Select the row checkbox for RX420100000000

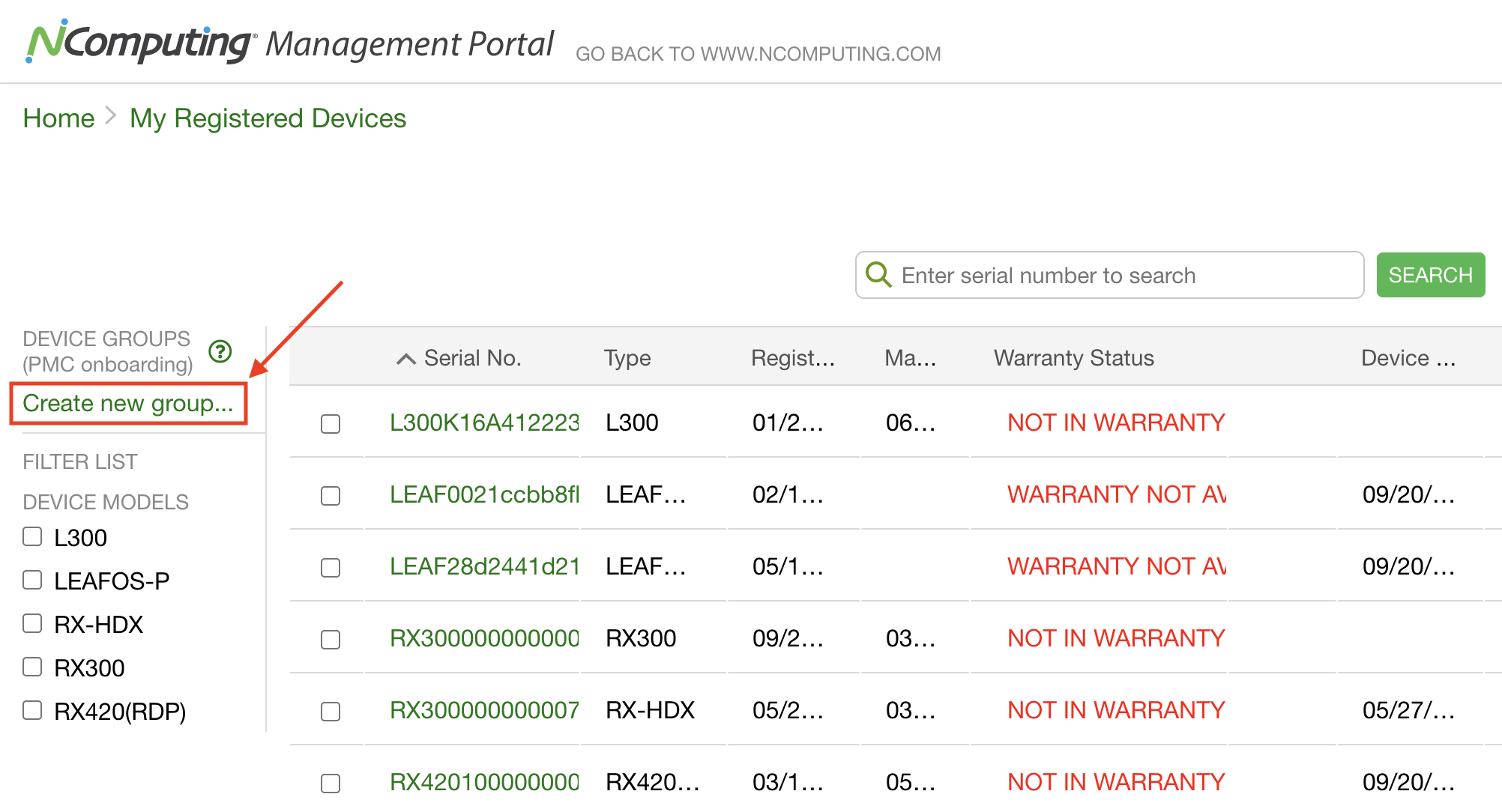click(x=331, y=784)
